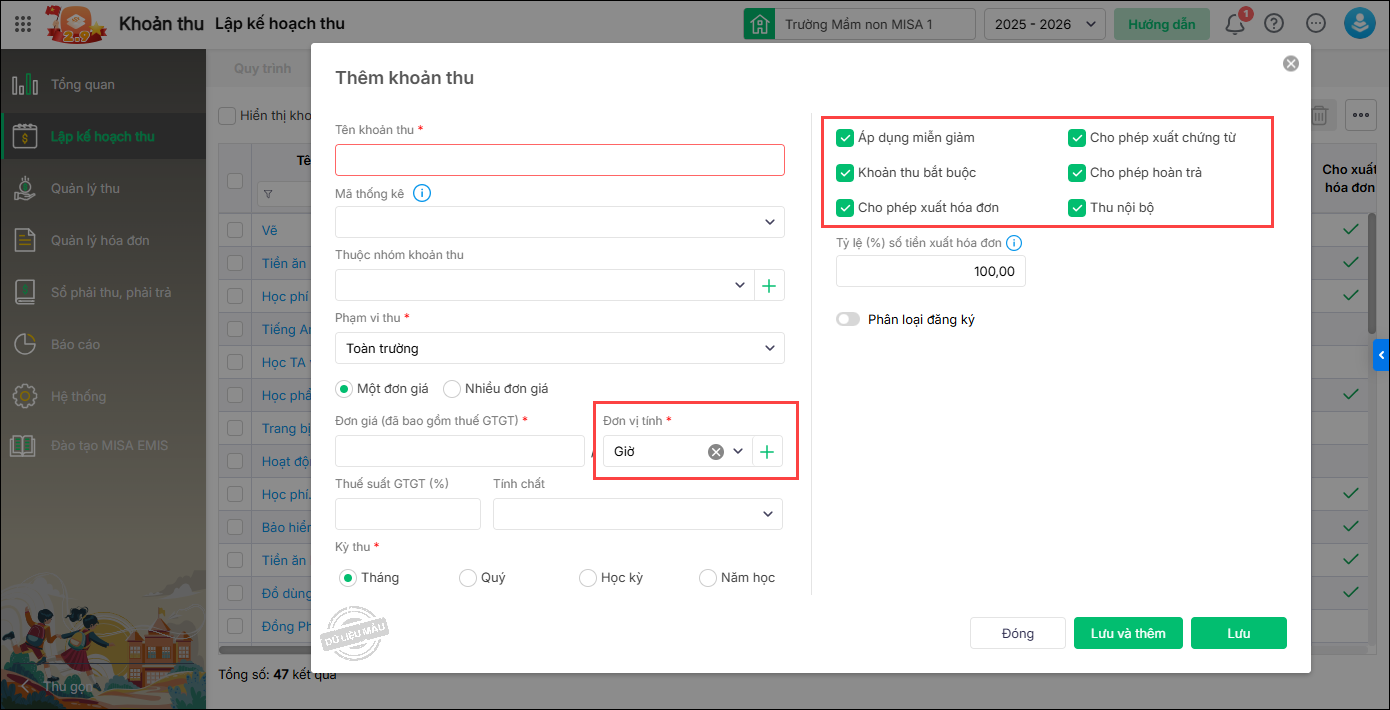Click the Lưu và thêm button
1390x710 pixels.
pos(1128,633)
